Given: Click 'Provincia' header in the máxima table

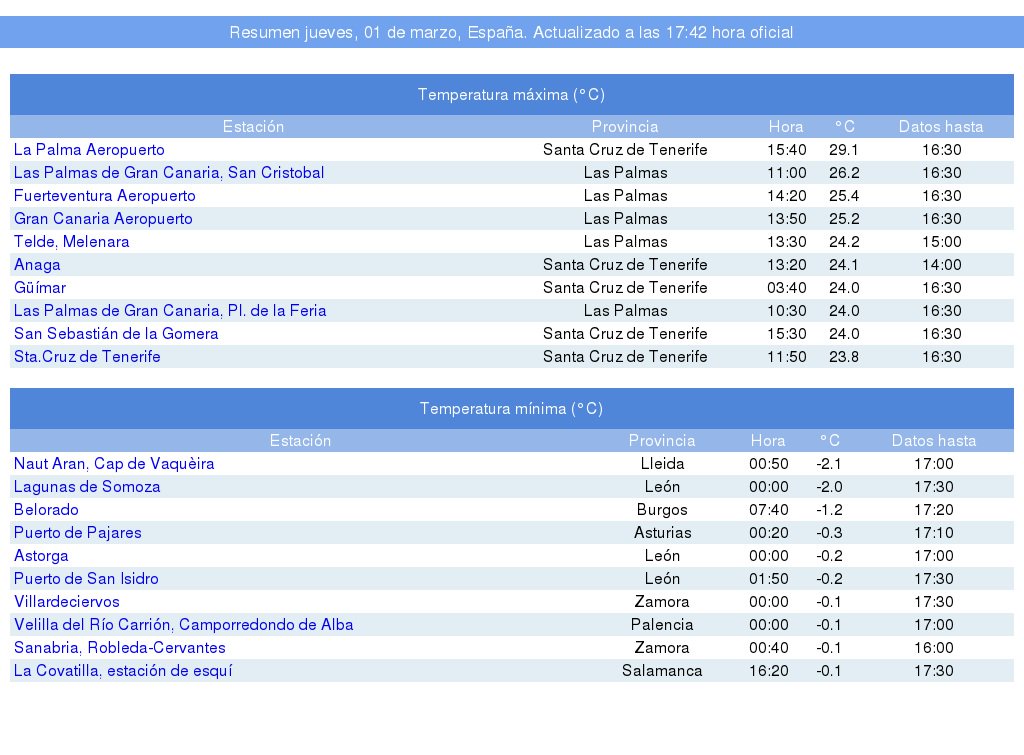Looking at the screenshot, I should coord(625,127).
